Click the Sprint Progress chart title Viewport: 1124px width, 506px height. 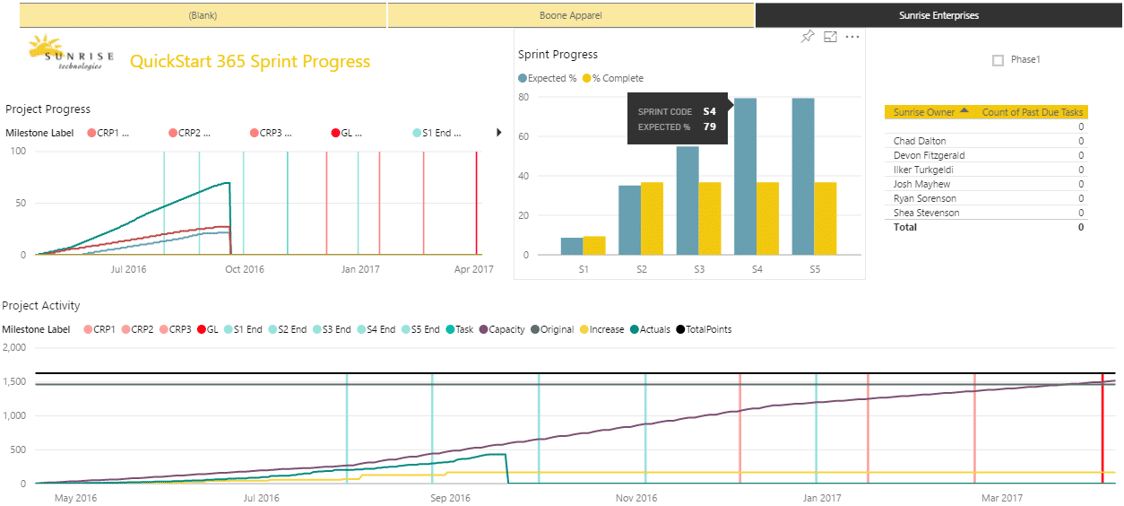pyautogui.click(x=558, y=54)
